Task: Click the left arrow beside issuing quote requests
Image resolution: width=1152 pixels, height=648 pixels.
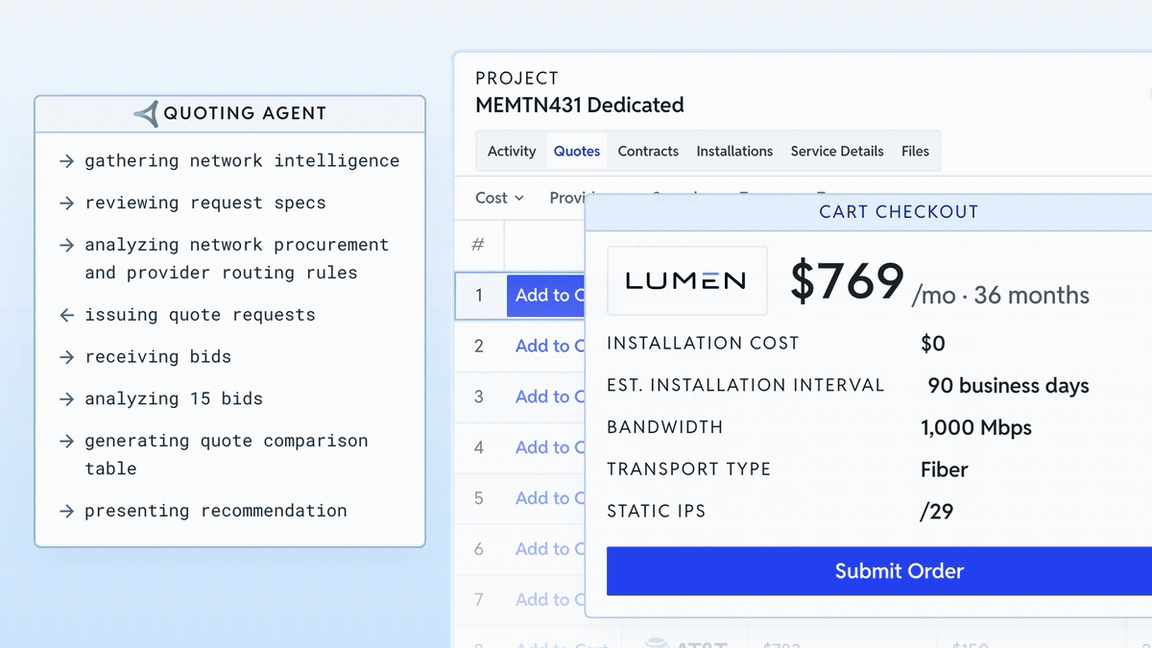Action: click(x=67, y=315)
